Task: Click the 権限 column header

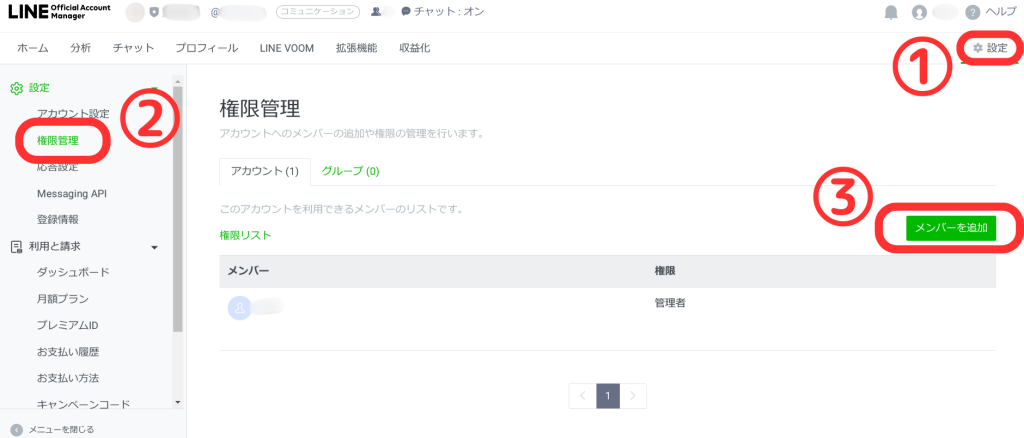Action: coord(665,271)
